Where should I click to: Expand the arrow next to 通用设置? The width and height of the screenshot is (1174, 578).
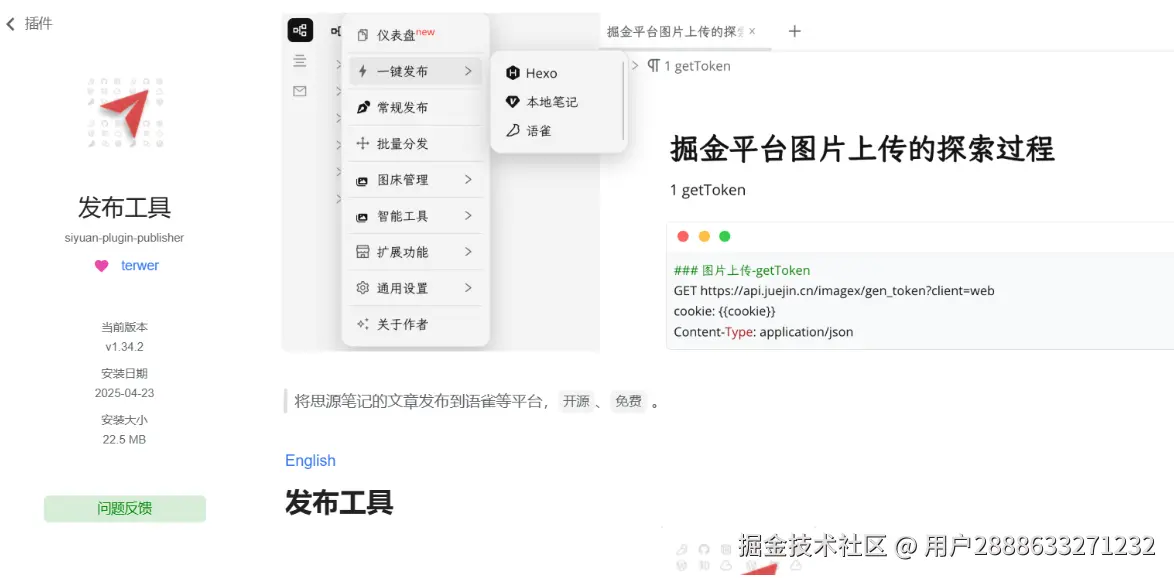coord(468,288)
